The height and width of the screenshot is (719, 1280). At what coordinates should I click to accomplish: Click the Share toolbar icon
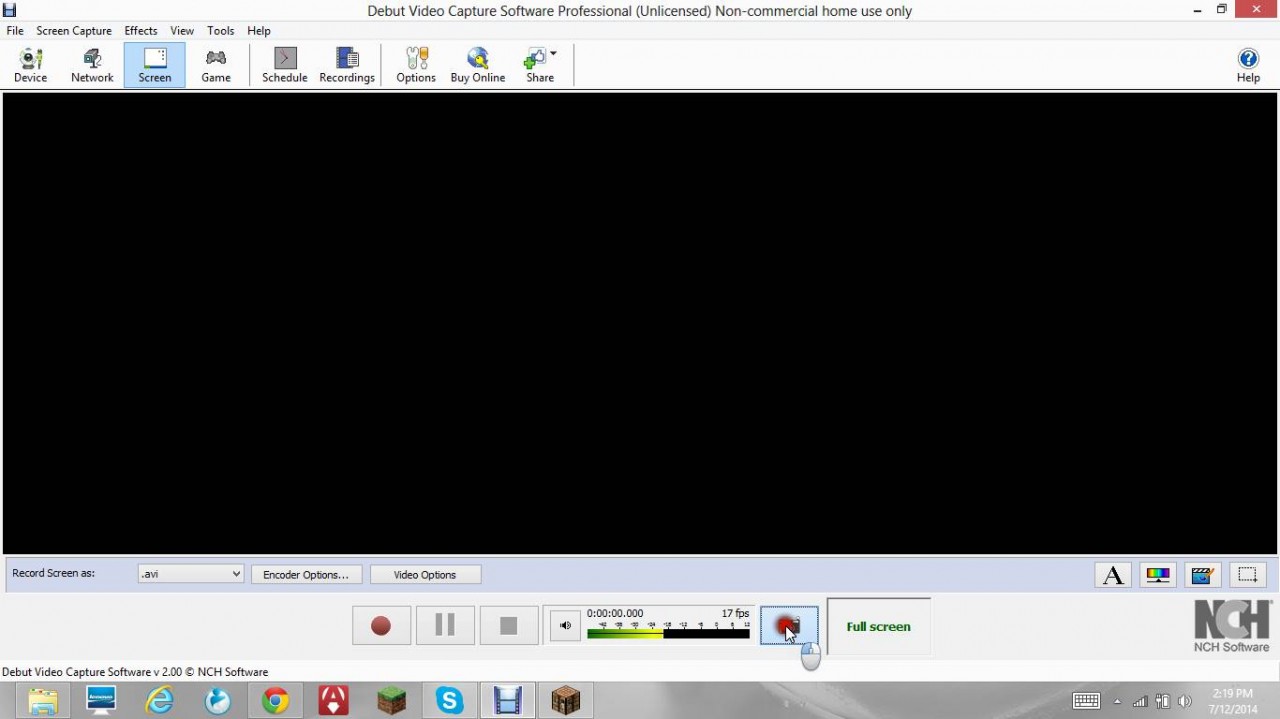point(540,66)
